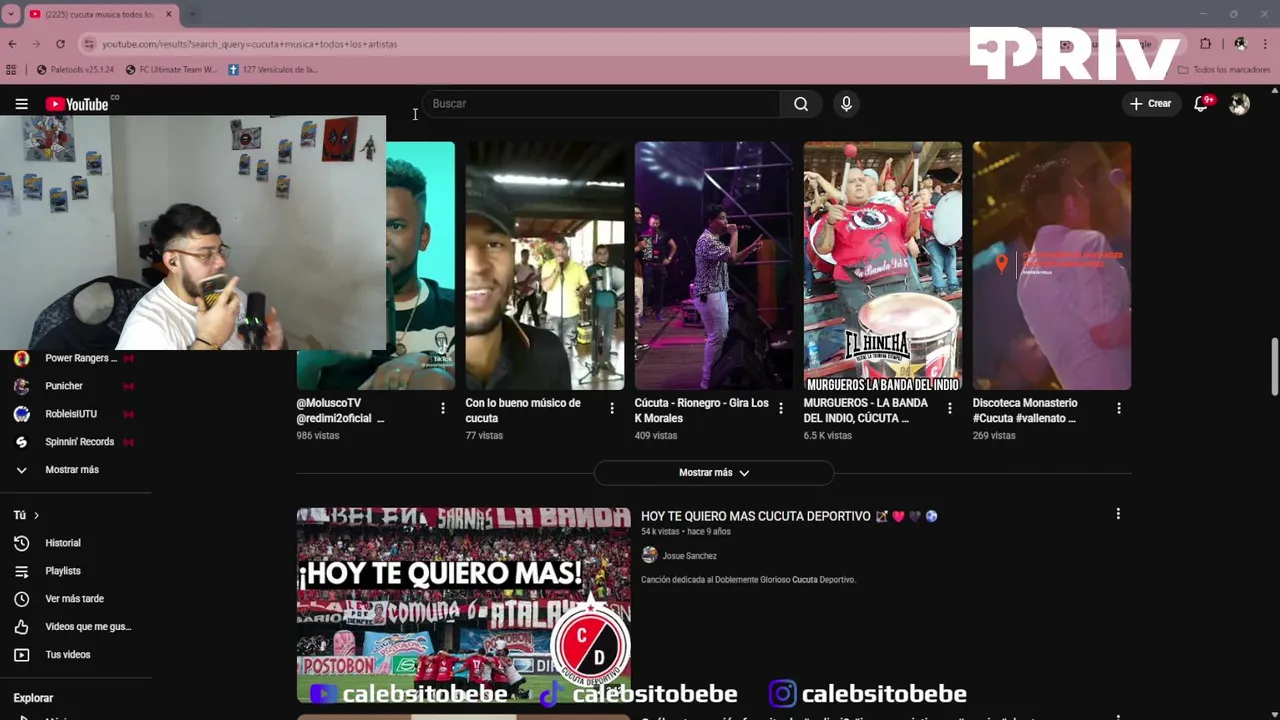1280x720 pixels.
Task: Click the video description 'Canción dedicada al Doblemente Glorioso'
Action: (x=748, y=580)
